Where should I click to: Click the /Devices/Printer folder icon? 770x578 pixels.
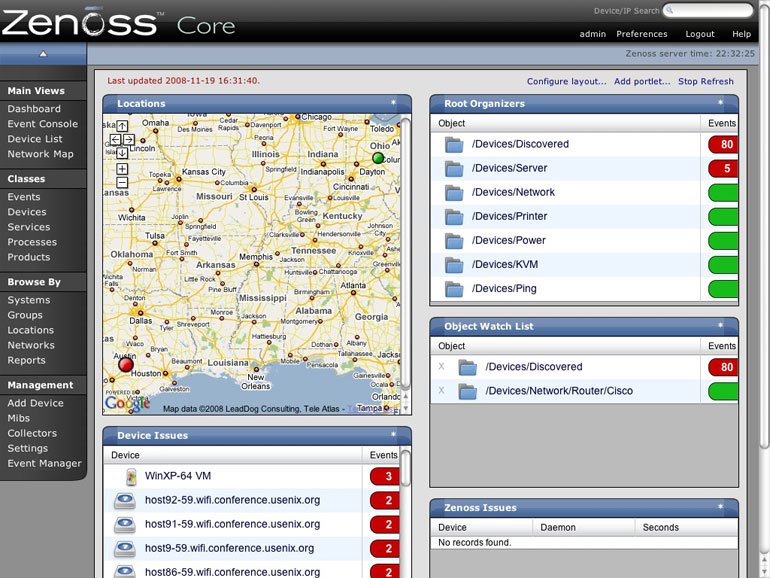pos(454,217)
